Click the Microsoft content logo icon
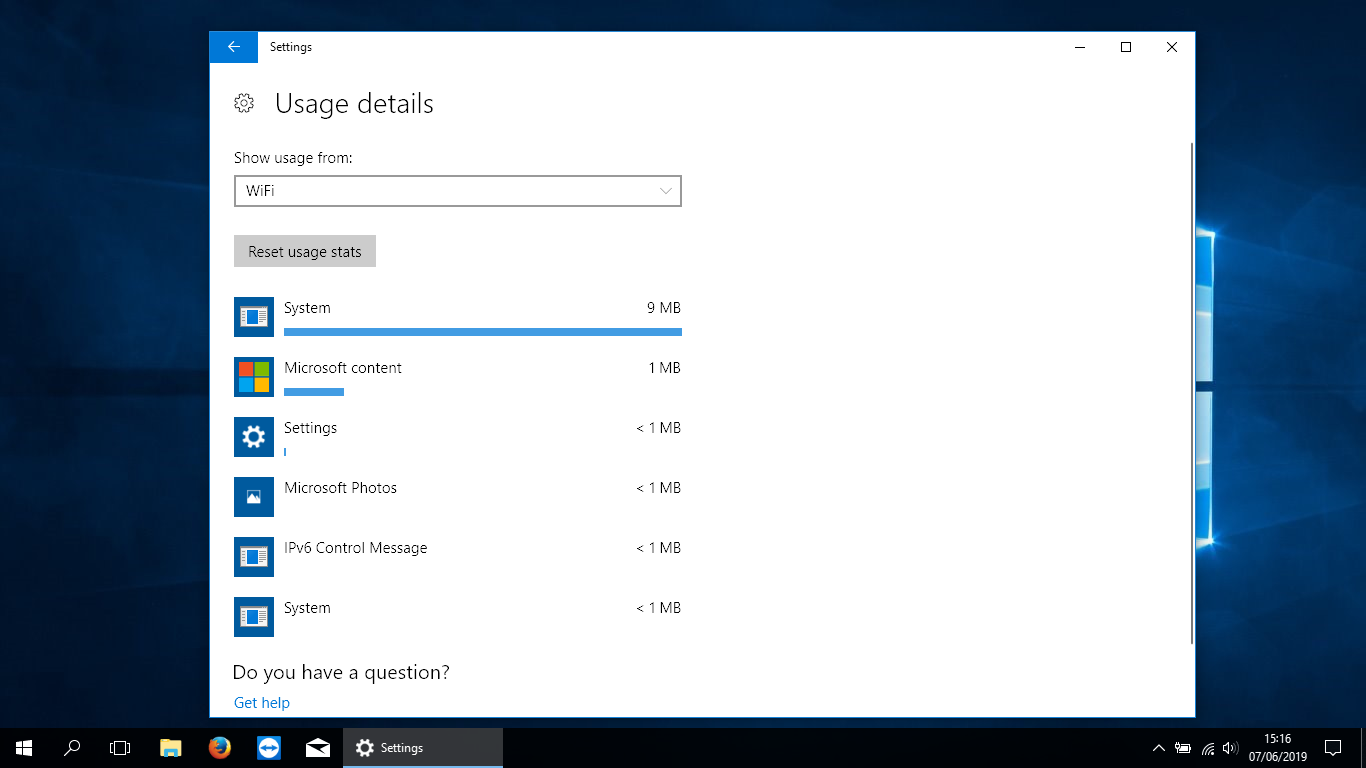This screenshot has height=768, width=1366. [x=254, y=377]
